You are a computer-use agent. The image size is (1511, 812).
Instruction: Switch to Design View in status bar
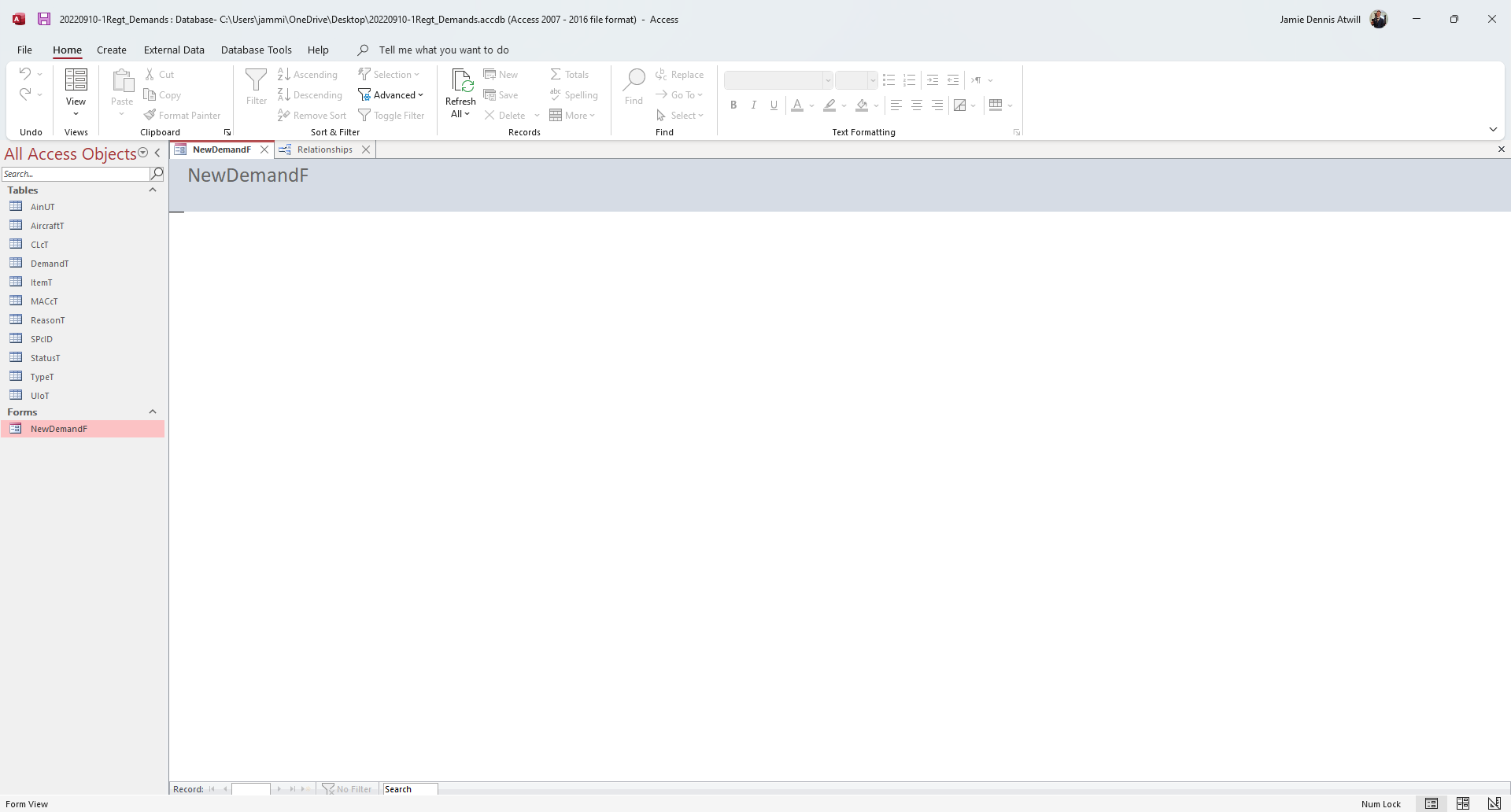pos(1494,804)
